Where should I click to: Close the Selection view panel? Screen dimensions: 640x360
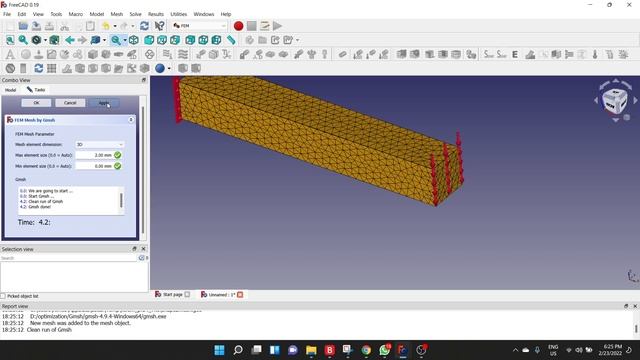143,249
